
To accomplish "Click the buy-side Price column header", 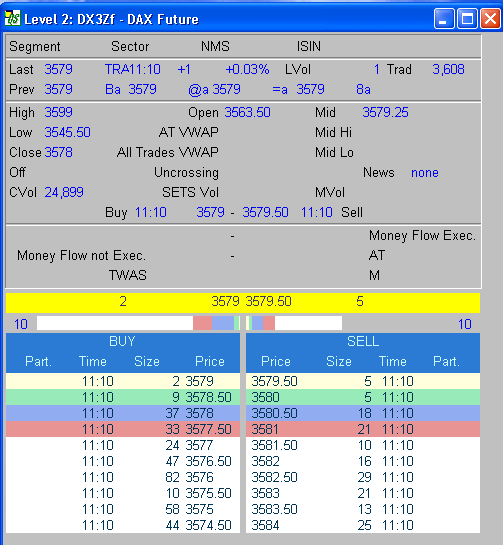I will pos(210,361).
